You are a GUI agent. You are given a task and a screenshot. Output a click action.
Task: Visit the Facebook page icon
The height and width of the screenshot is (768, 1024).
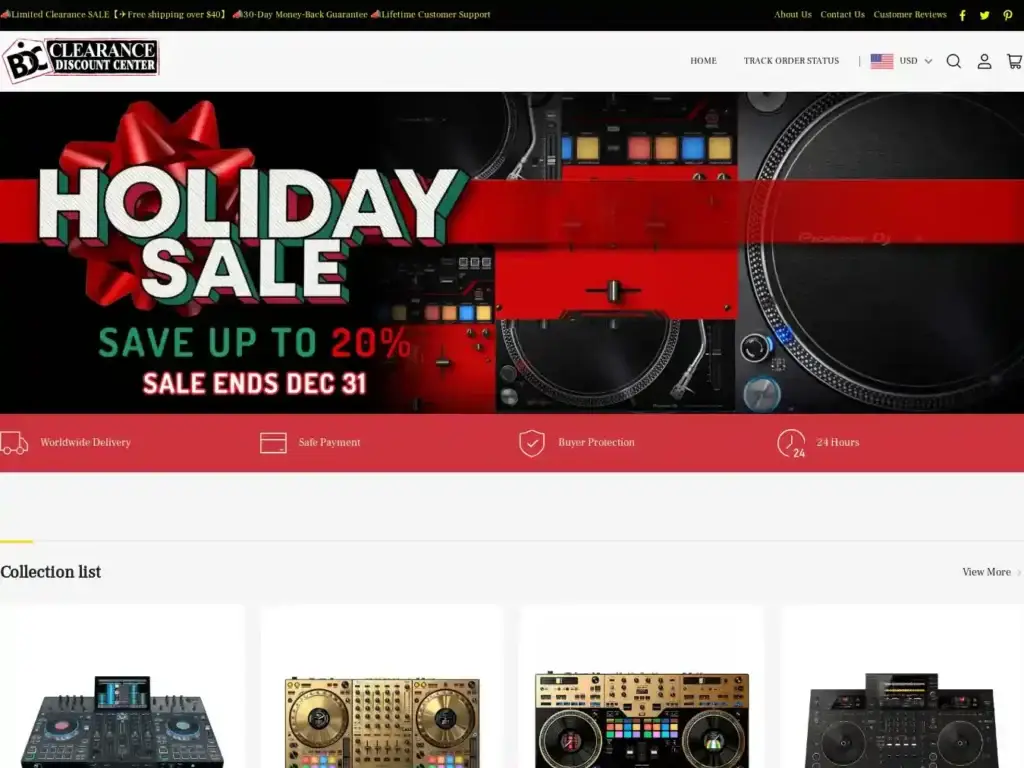962,15
